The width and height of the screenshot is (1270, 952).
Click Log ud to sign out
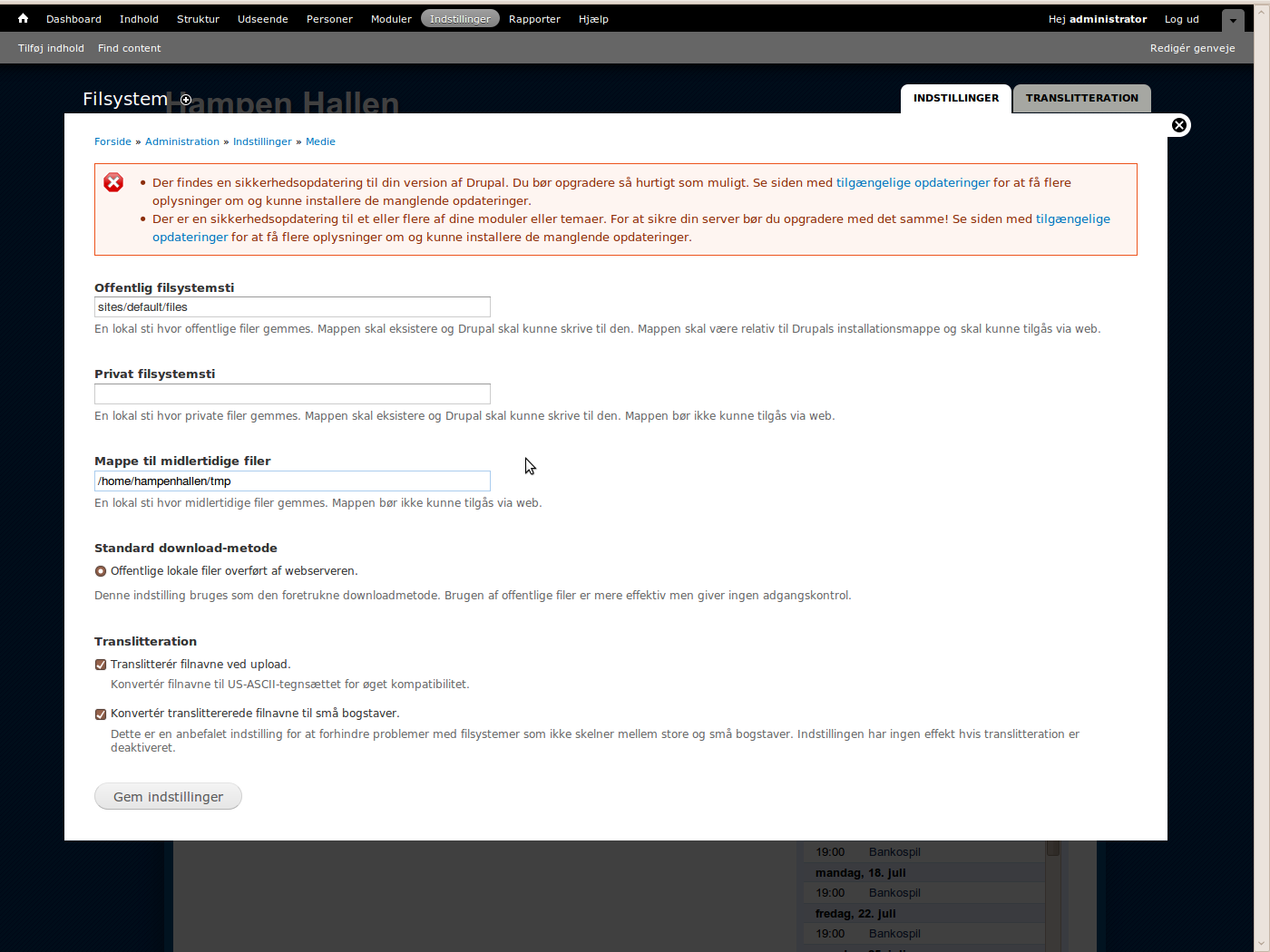pyautogui.click(x=1181, y=19)
